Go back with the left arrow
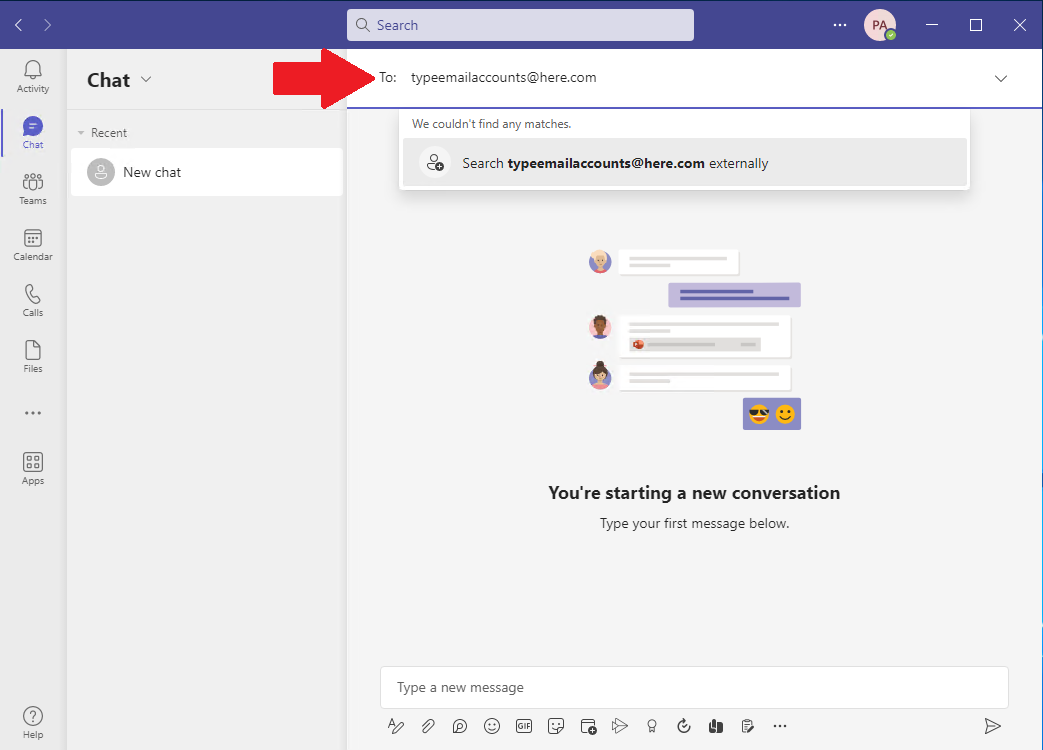Screen dimensions: 1043x750 [x=19, y=25]
